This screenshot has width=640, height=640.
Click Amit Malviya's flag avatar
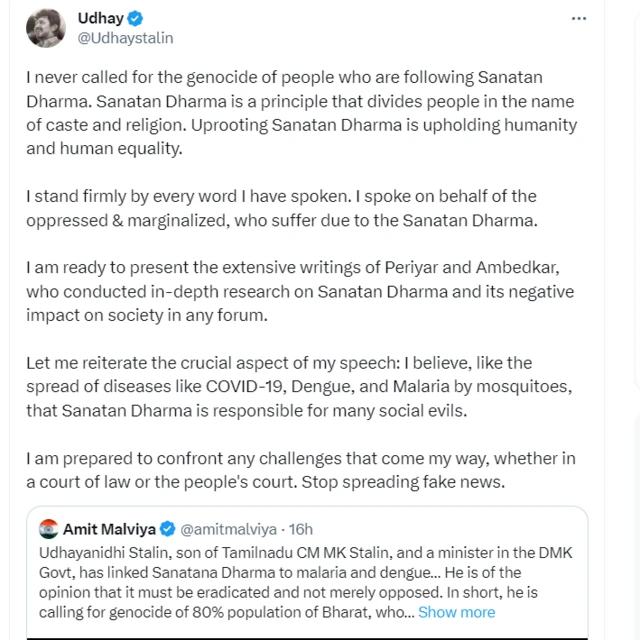[48, 528]
